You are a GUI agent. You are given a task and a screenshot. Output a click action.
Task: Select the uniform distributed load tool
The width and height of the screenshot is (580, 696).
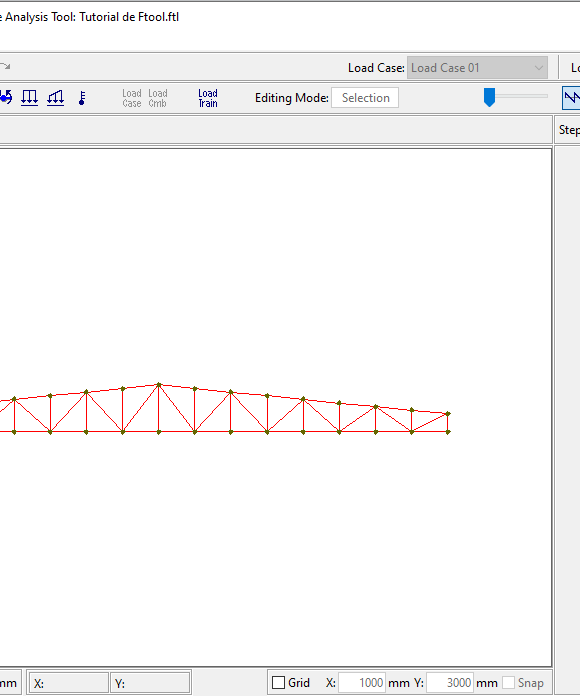tap(29, 98)
